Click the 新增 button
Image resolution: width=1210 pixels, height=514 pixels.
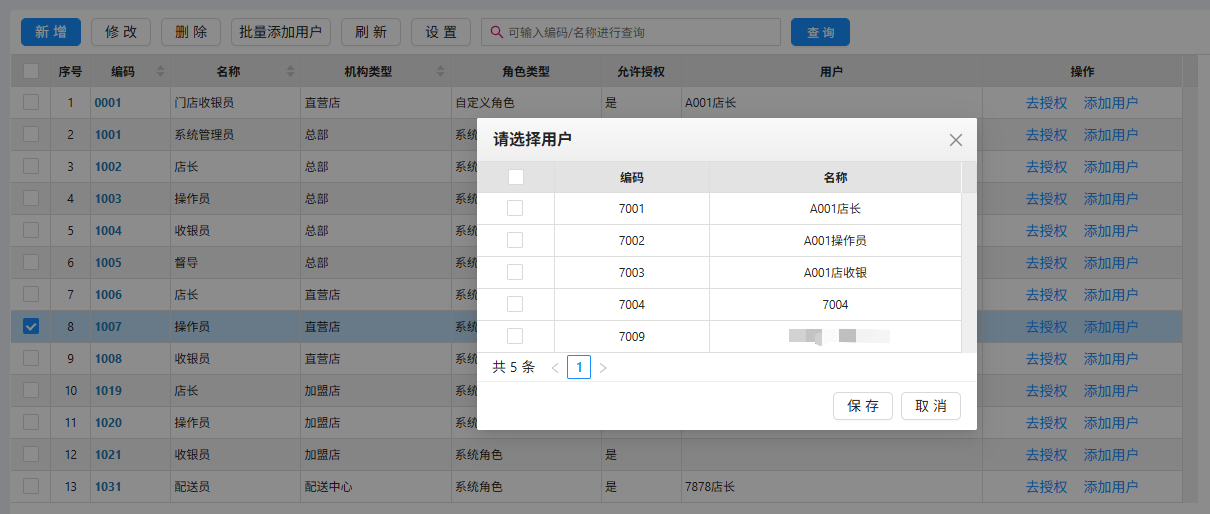[51, 32]
